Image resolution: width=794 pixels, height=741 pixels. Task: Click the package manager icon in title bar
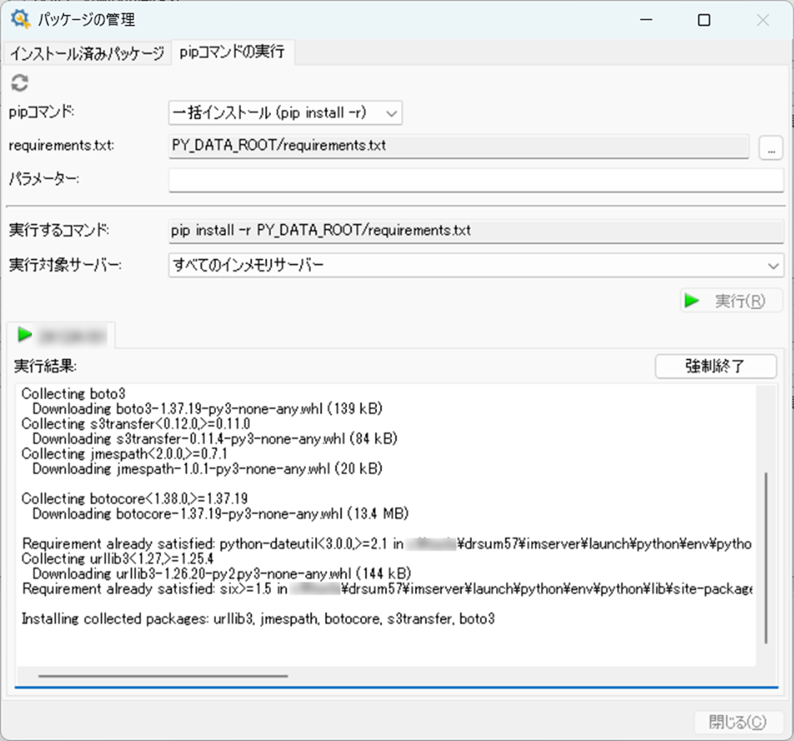point(18,20)
